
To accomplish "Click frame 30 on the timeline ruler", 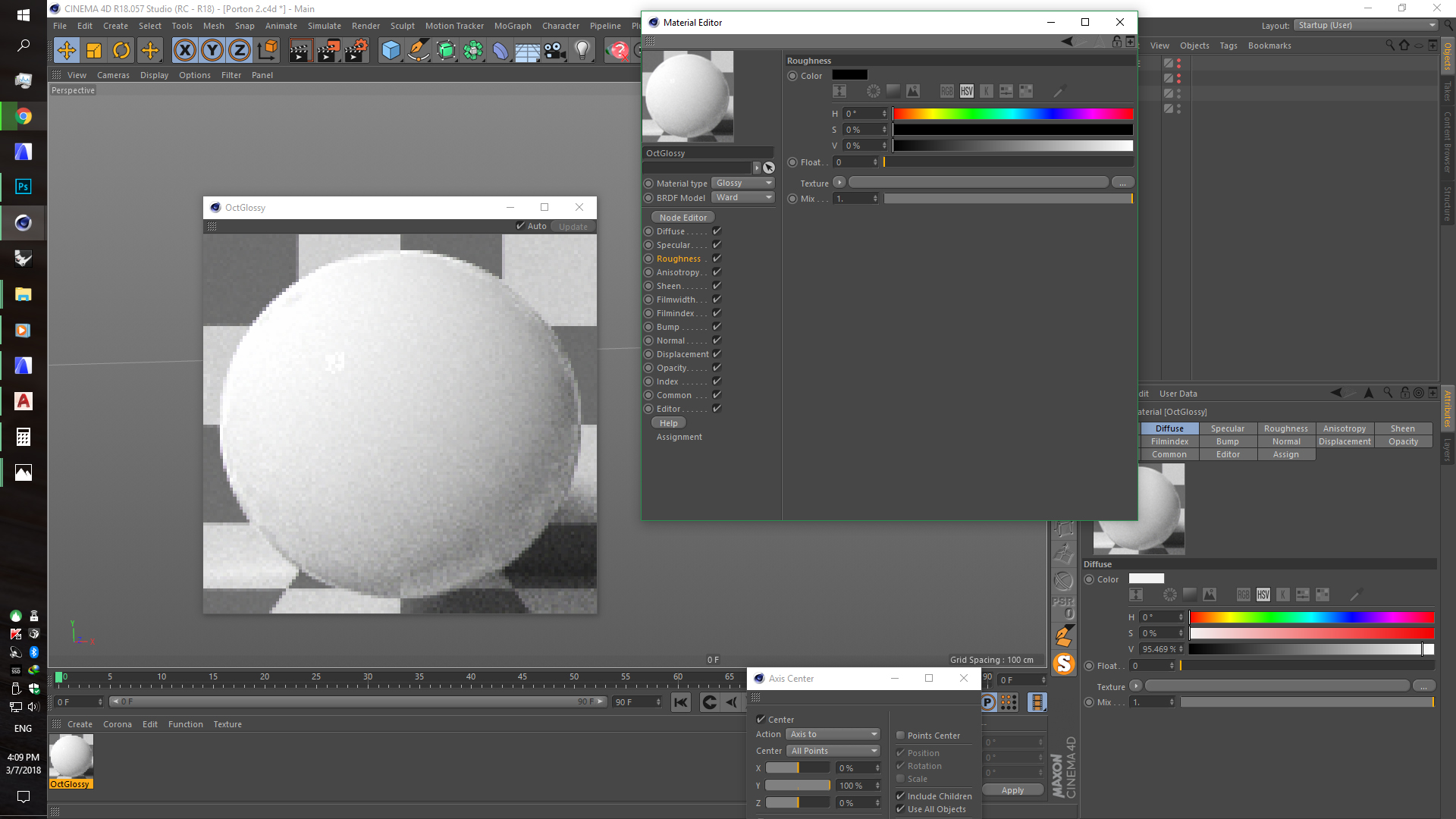I will click(x=368, y=677).
